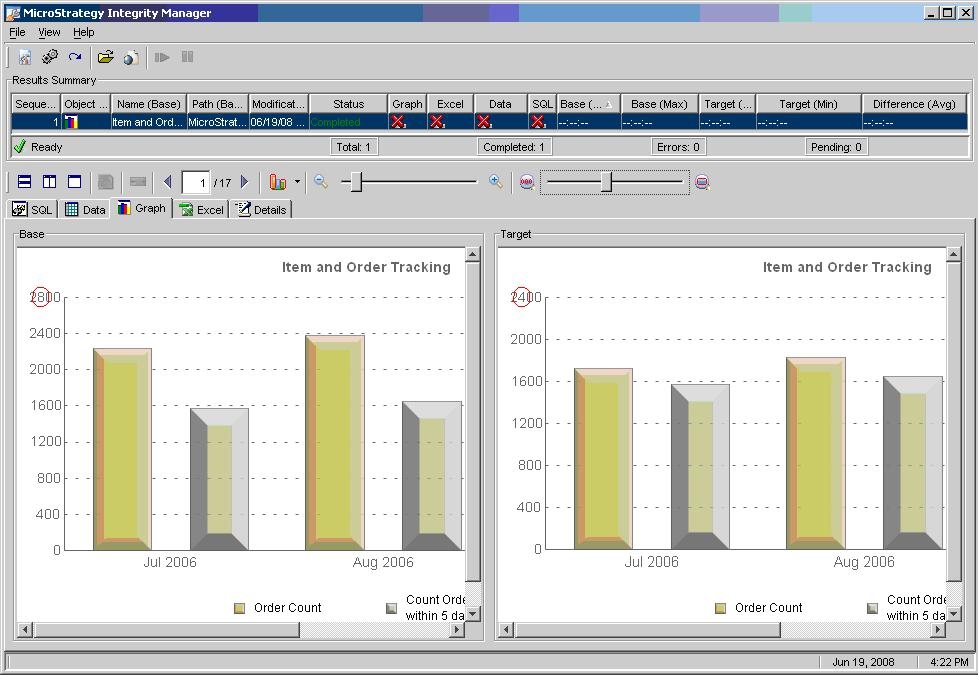Image resolution: width=978 pixels, height=675 pixels.
Task: Click the second toolbar slider thumb
Action: (607, 182)
